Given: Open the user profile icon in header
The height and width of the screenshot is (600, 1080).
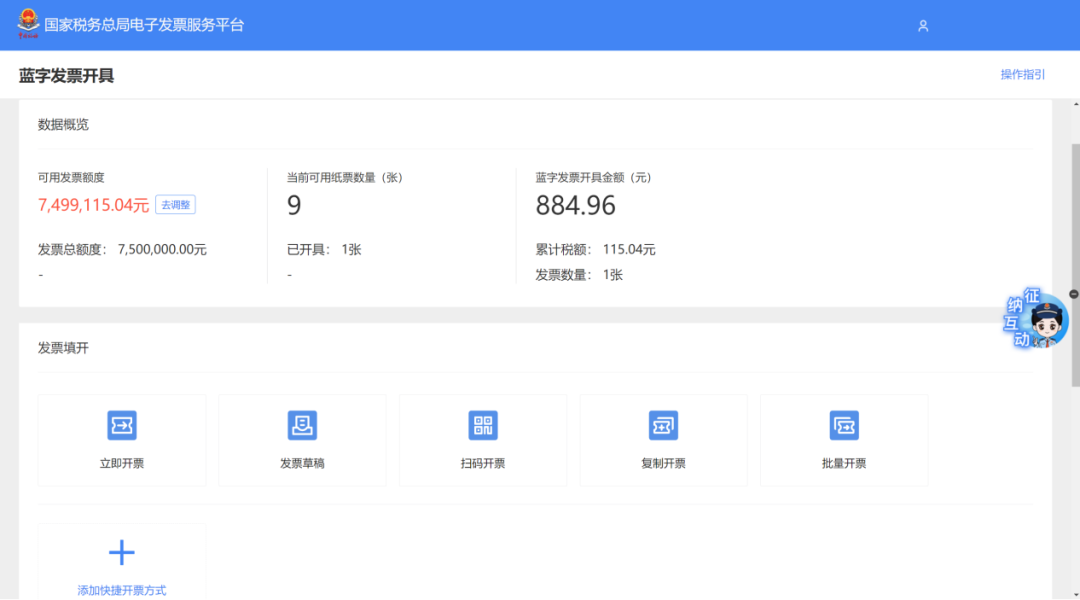Looking at the screenshot, I should pyautogui.click(x=923, y=26).
